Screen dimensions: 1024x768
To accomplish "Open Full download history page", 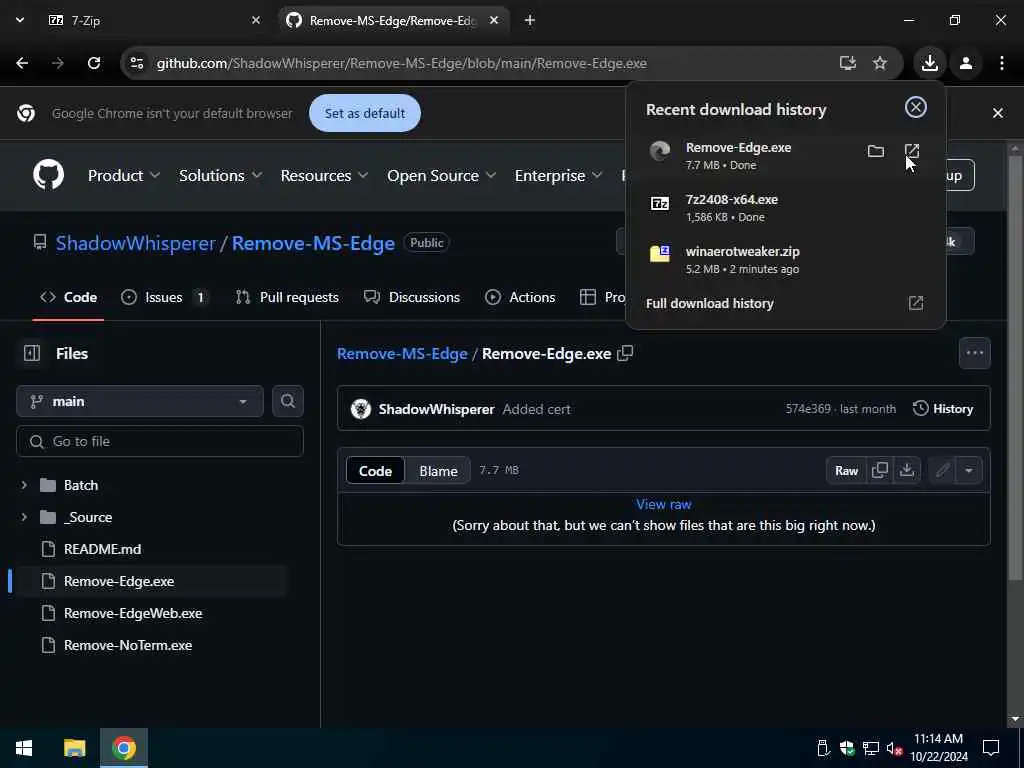I will pos(785,303).
